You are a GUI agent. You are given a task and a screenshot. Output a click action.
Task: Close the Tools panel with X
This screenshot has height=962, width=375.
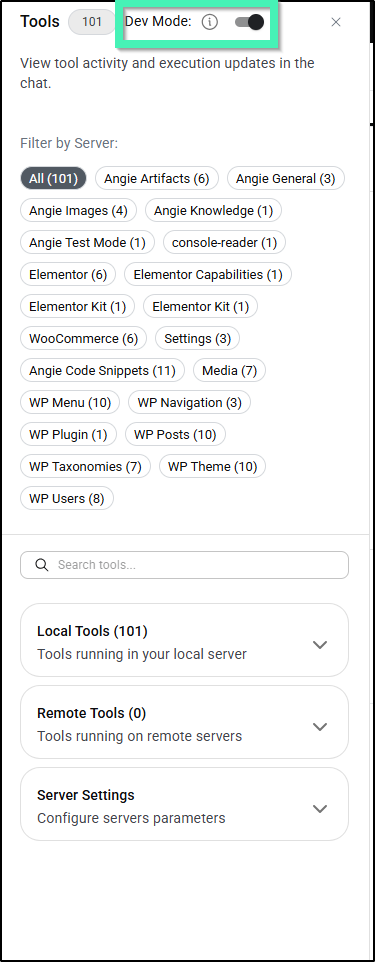[336, 22]
